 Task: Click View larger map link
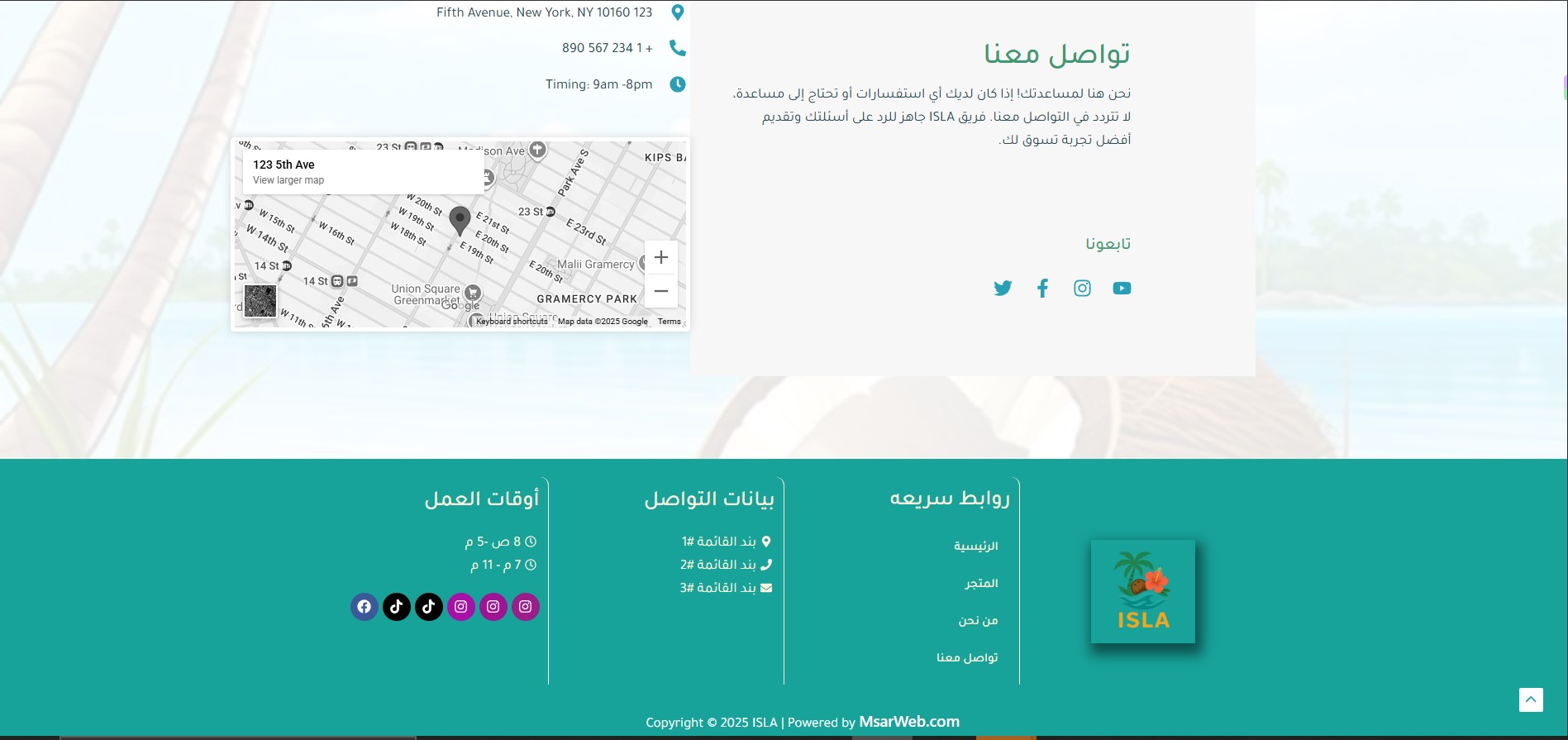[x=288, y=180]
